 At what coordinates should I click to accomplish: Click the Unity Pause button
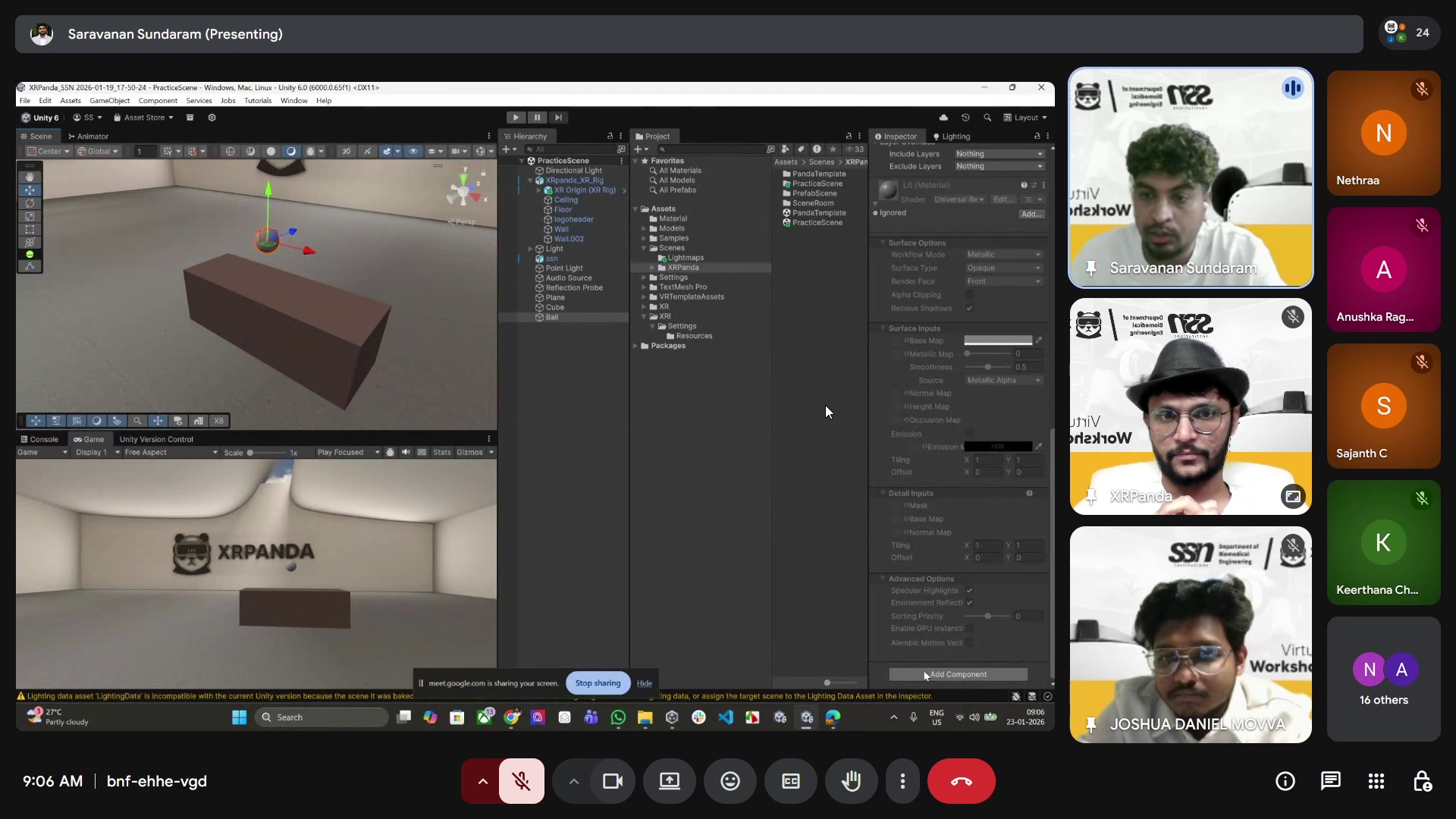pyautogui.click(x=537, y=118)
